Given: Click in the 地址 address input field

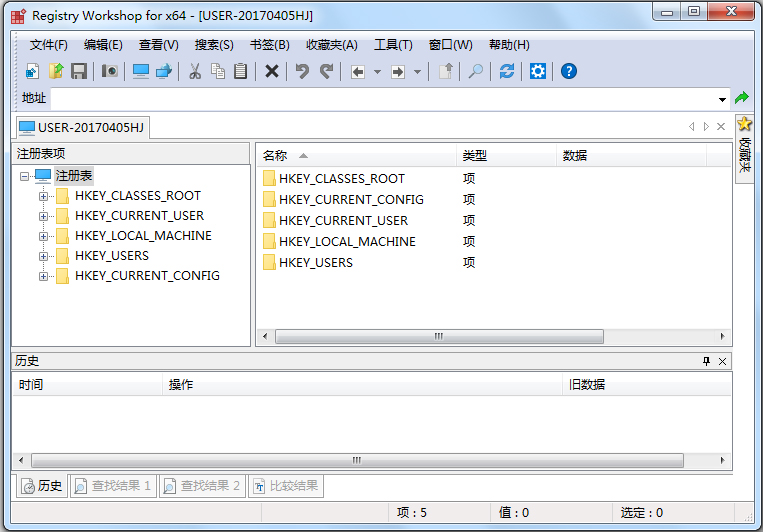Looking at the screenshot, I should pos(380,99).
